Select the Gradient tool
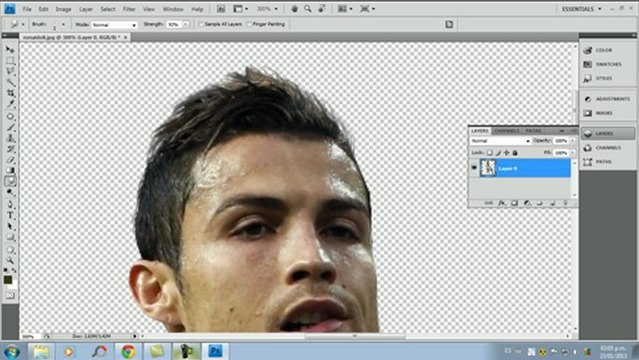 pyautogui.click(x=10, y=170)
